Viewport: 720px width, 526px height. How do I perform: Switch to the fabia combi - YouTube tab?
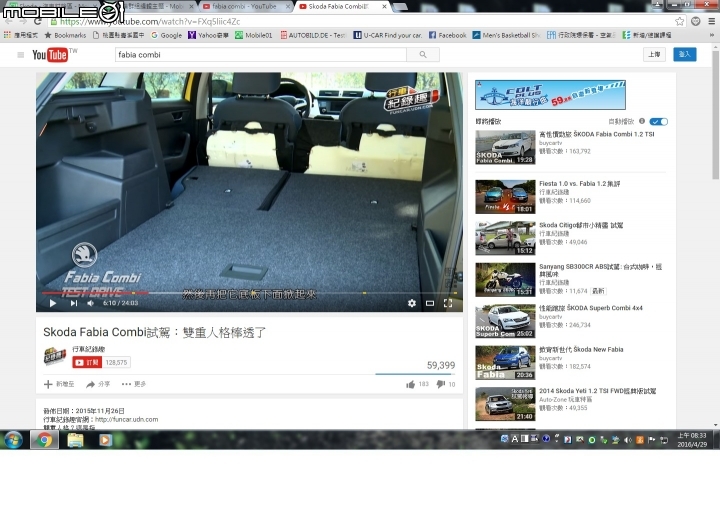[244, 6]
